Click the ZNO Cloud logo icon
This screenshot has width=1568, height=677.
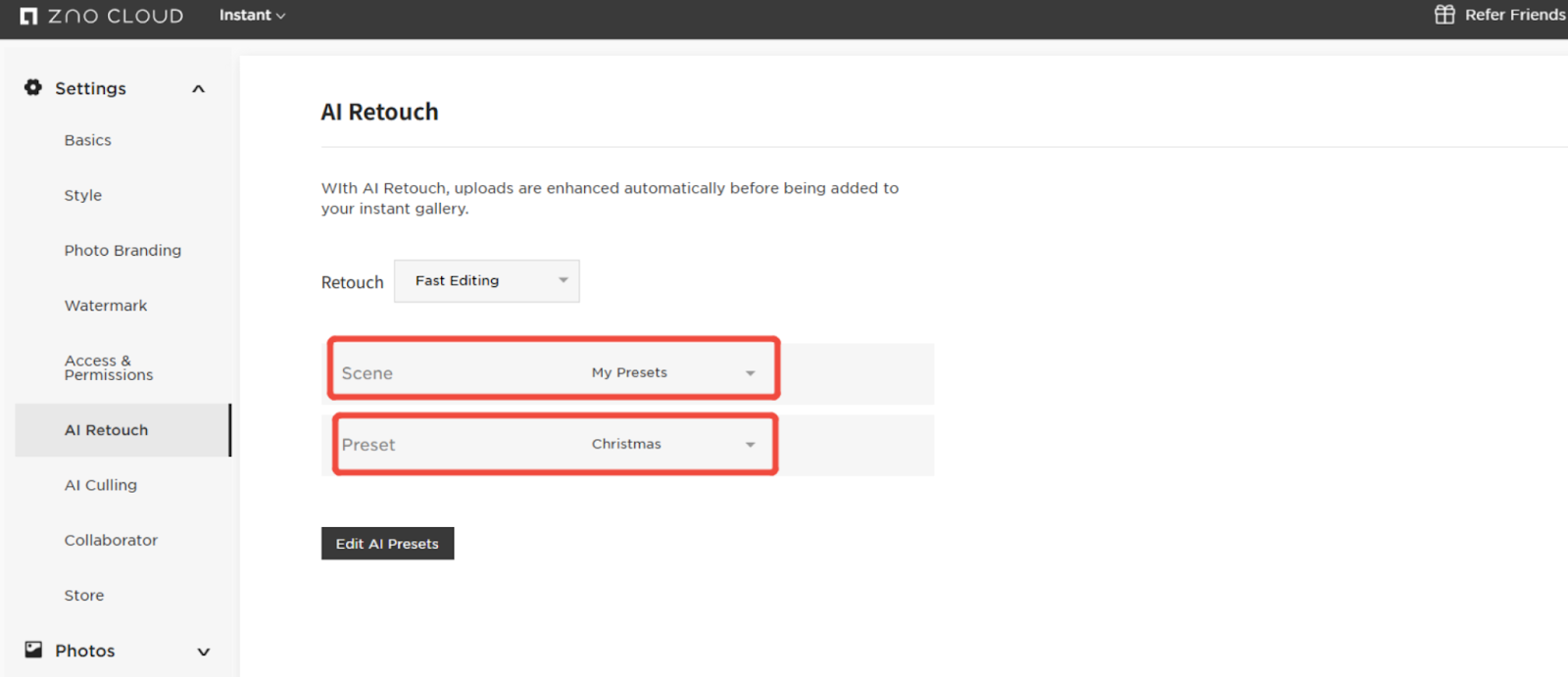[x=28, y=16]
